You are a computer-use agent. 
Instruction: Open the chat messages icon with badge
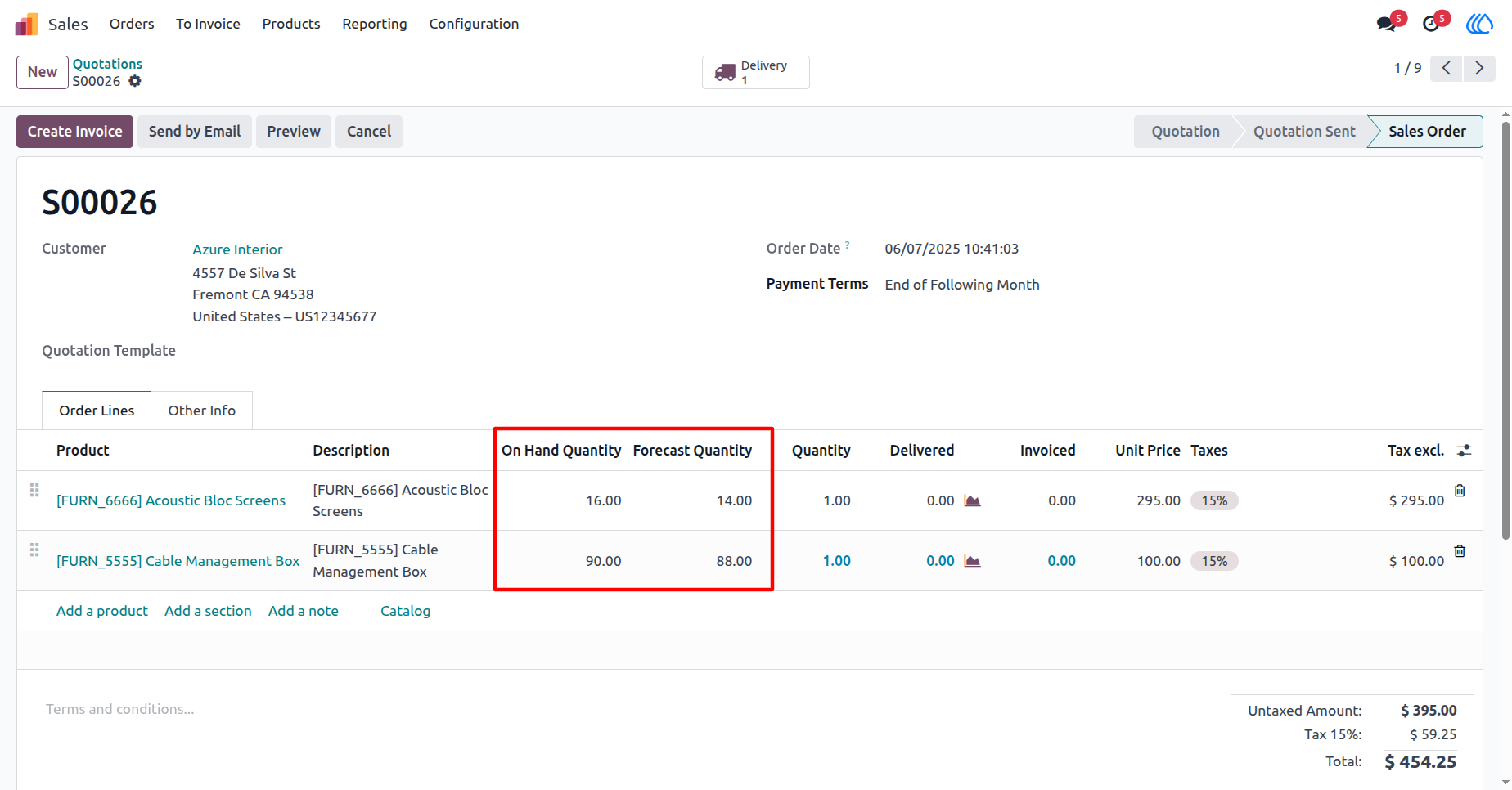[x=1386, y=24]
